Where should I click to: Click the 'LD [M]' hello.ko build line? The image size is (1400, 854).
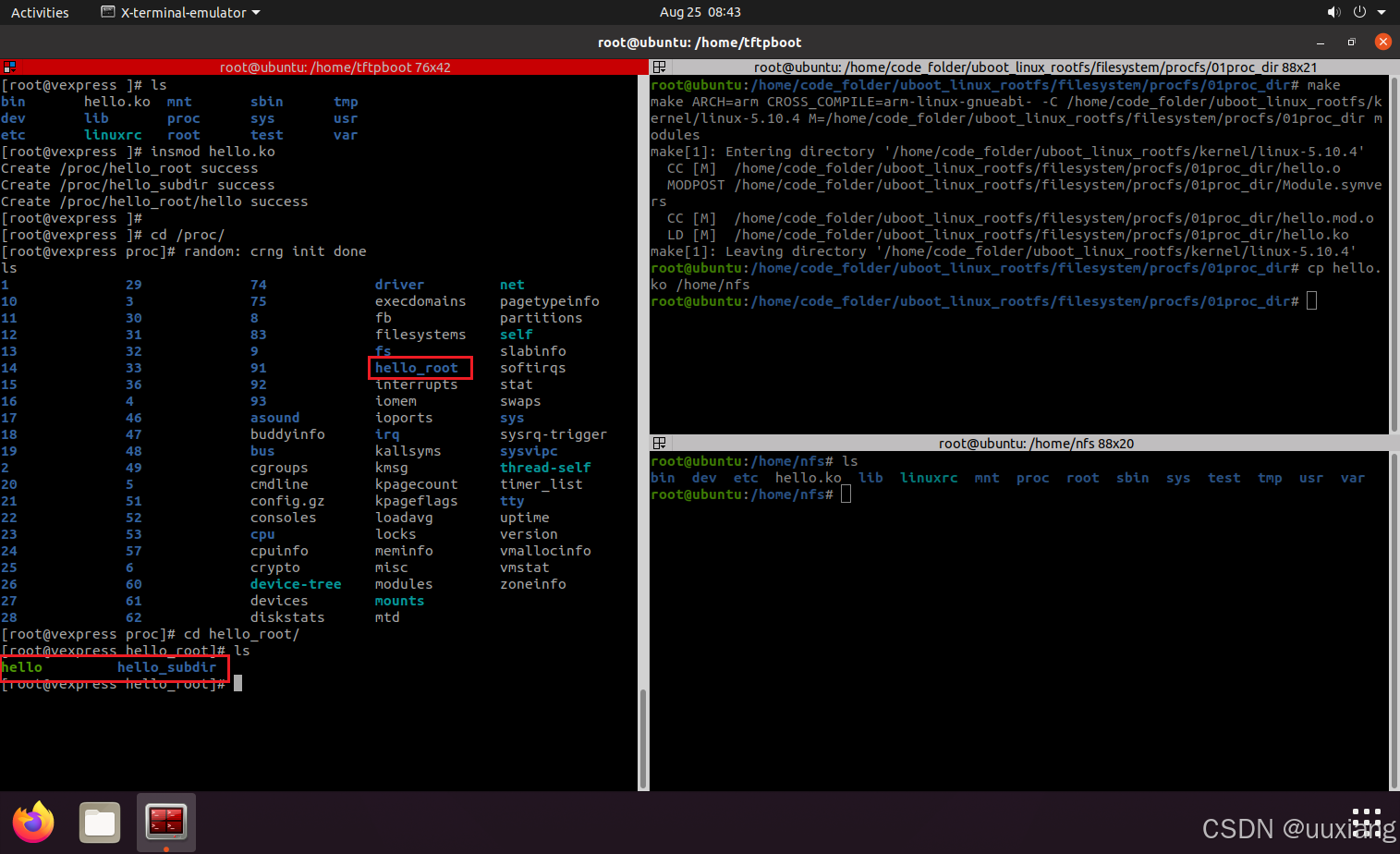pos(1008,235)
